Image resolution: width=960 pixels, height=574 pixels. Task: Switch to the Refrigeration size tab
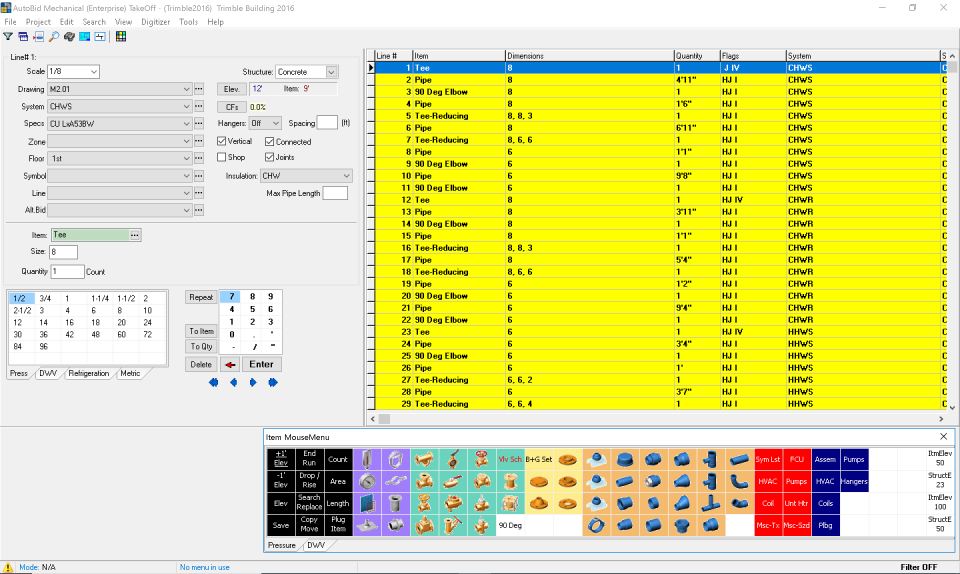(88, 373)
